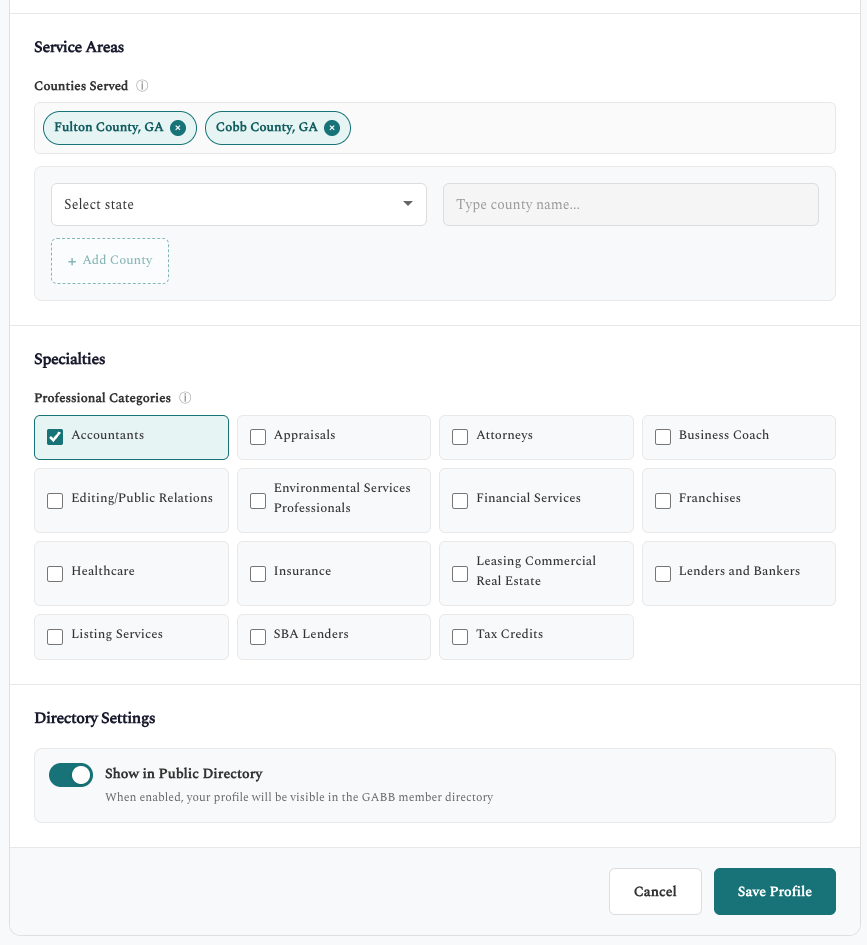Click the Counties Served info icon
This screenshot has height=945, width=867.
(142, 86)
